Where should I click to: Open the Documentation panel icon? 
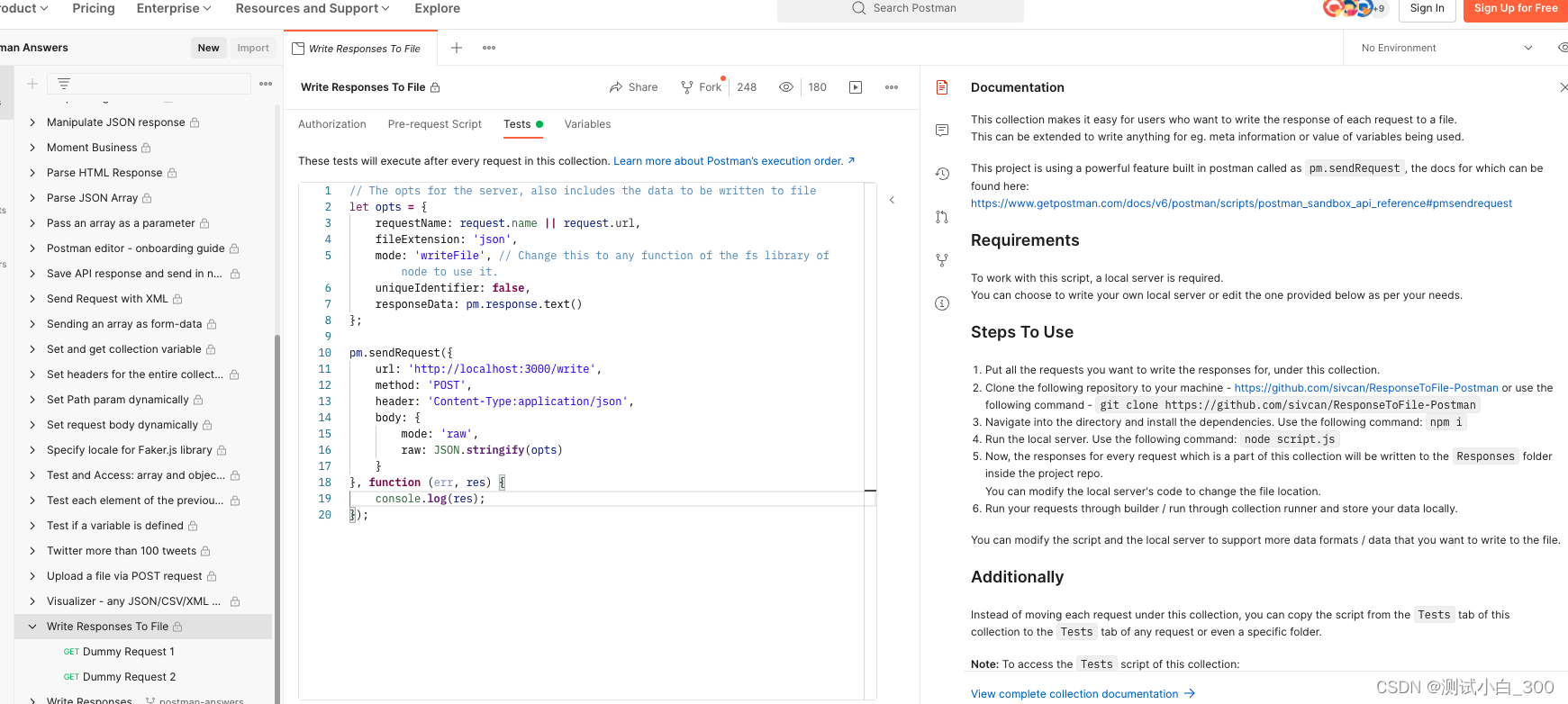coord(942,87)
